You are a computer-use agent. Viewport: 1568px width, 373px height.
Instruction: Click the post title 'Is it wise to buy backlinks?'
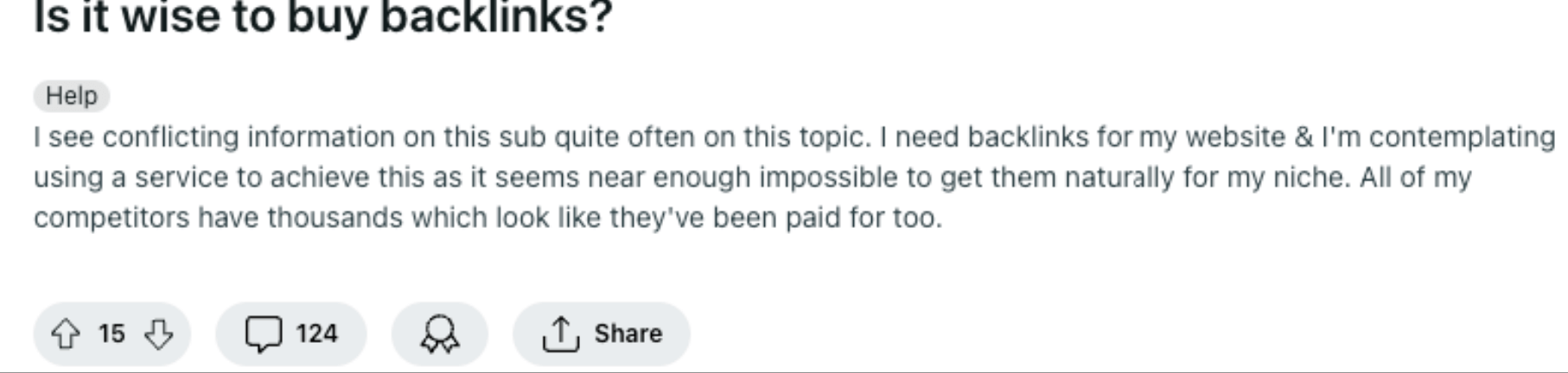coord(322,17)
